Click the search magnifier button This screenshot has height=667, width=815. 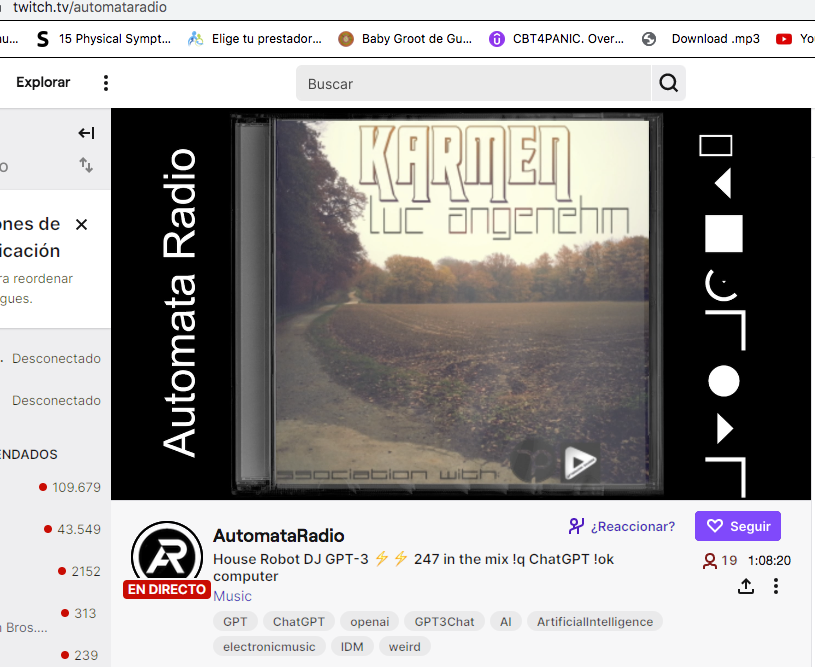click(668, 84)
